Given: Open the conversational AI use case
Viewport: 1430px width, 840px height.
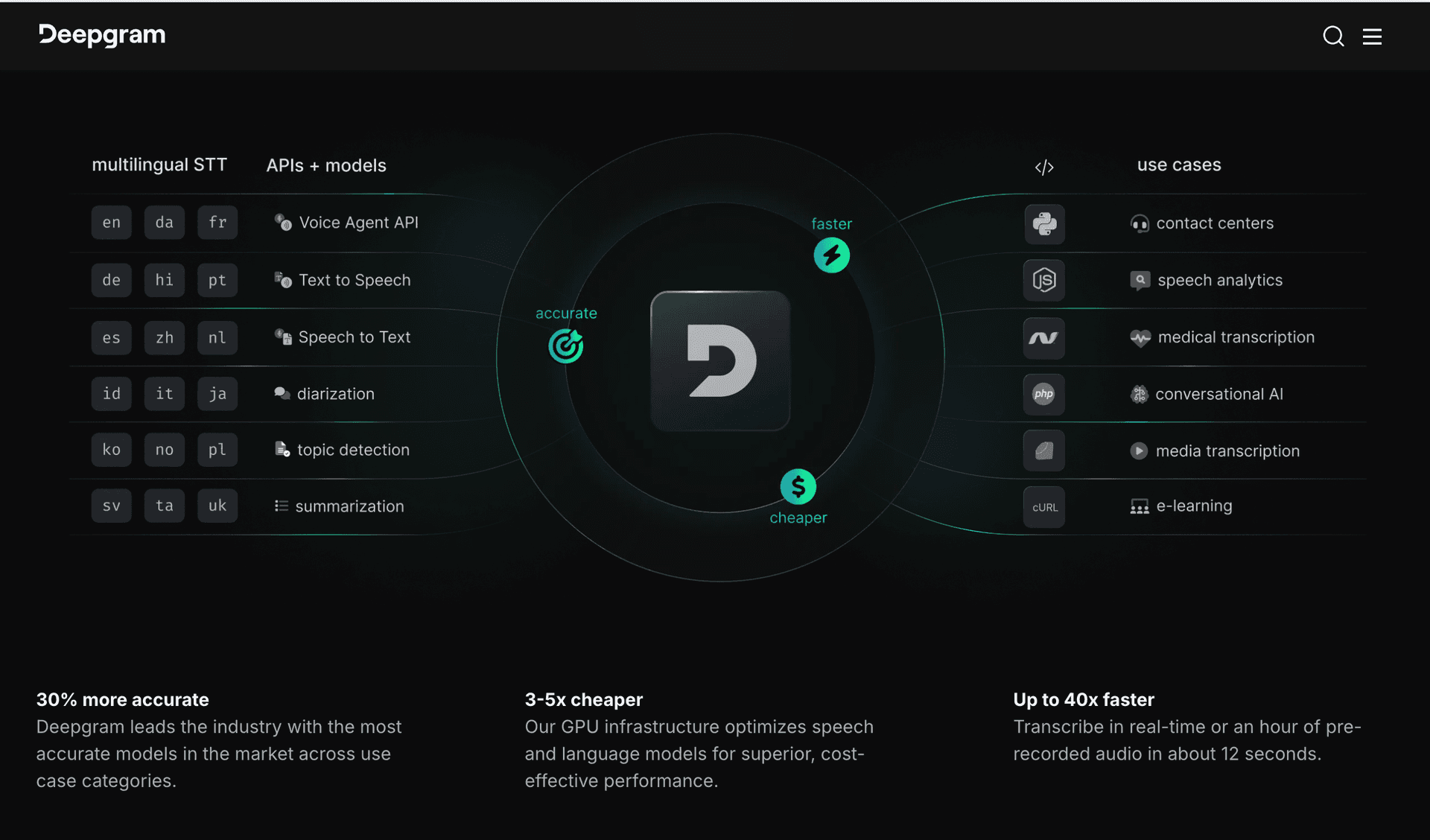Looking at the screenshot, I should pos(1219,394).
